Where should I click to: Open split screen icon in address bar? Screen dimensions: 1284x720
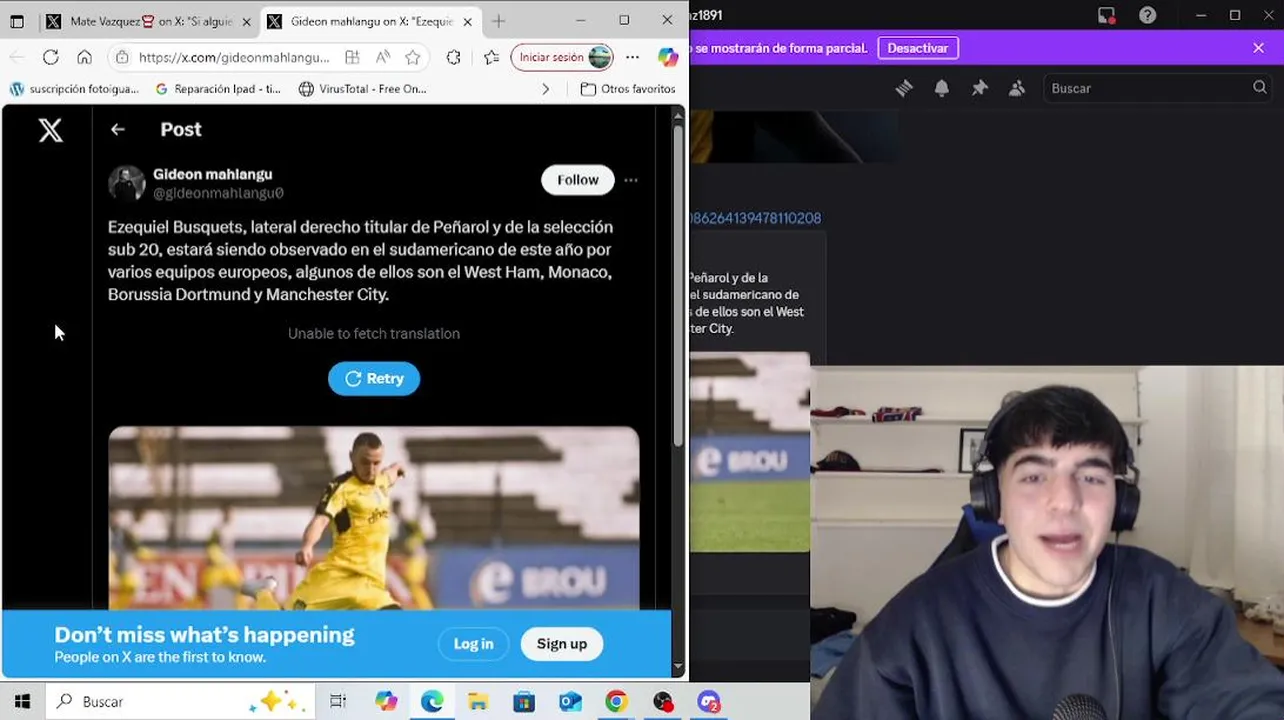pyautogui.click(x=352, y=57)
